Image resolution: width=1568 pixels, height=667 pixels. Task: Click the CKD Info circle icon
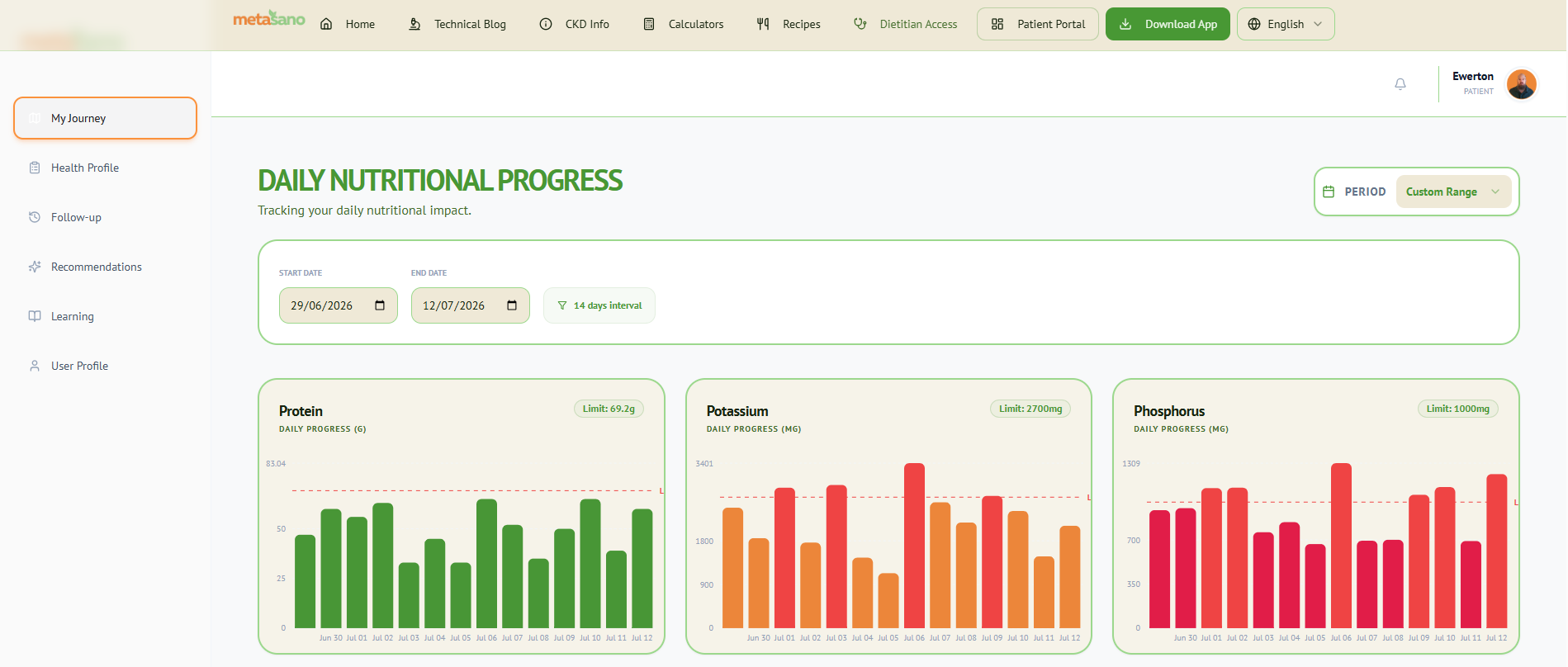[x=546, y=24]
